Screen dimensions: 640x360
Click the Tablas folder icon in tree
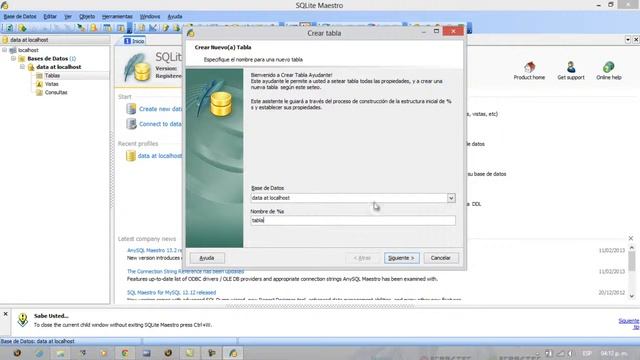(39, 76)
